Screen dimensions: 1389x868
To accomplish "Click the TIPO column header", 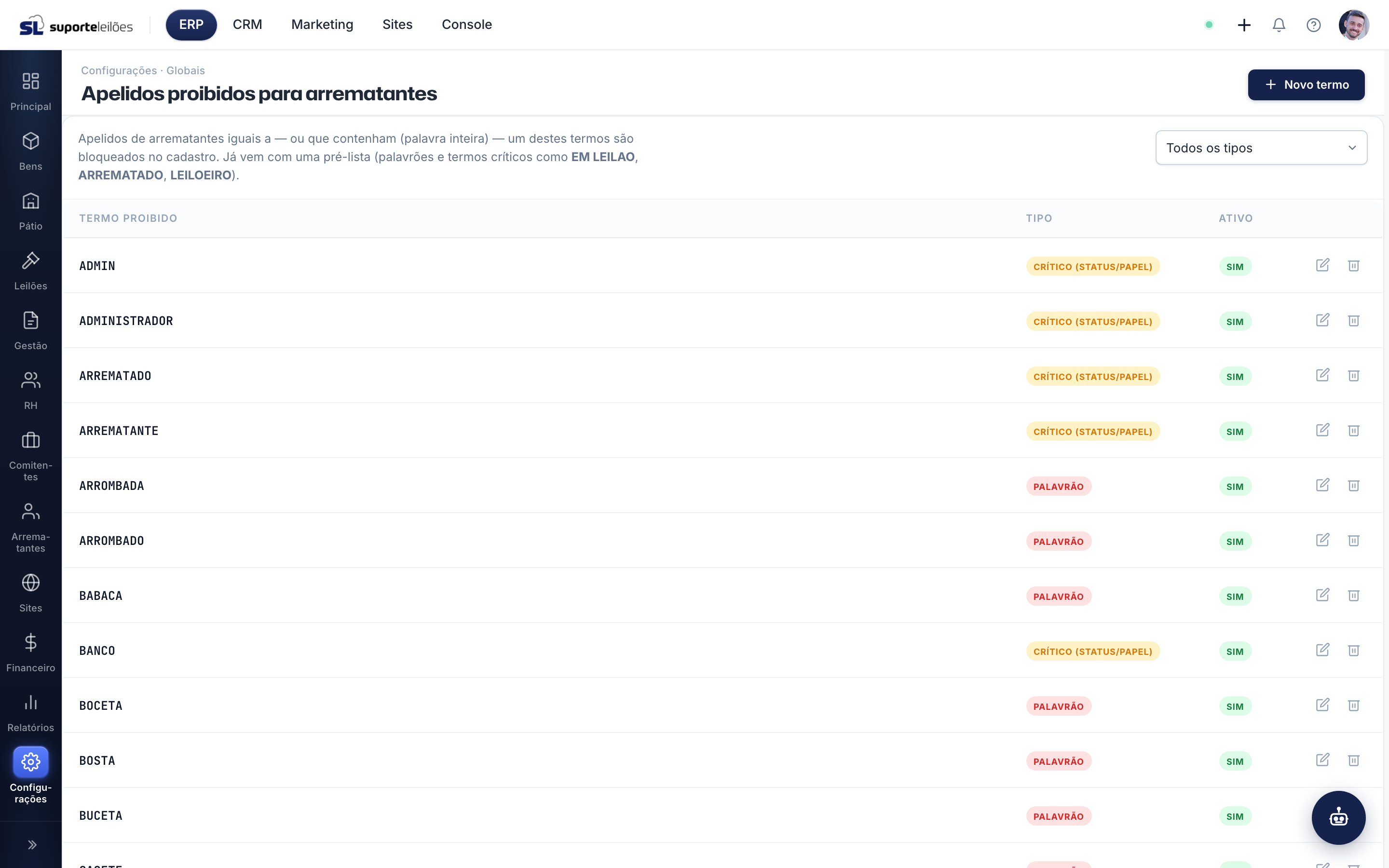I will 1039,218.
